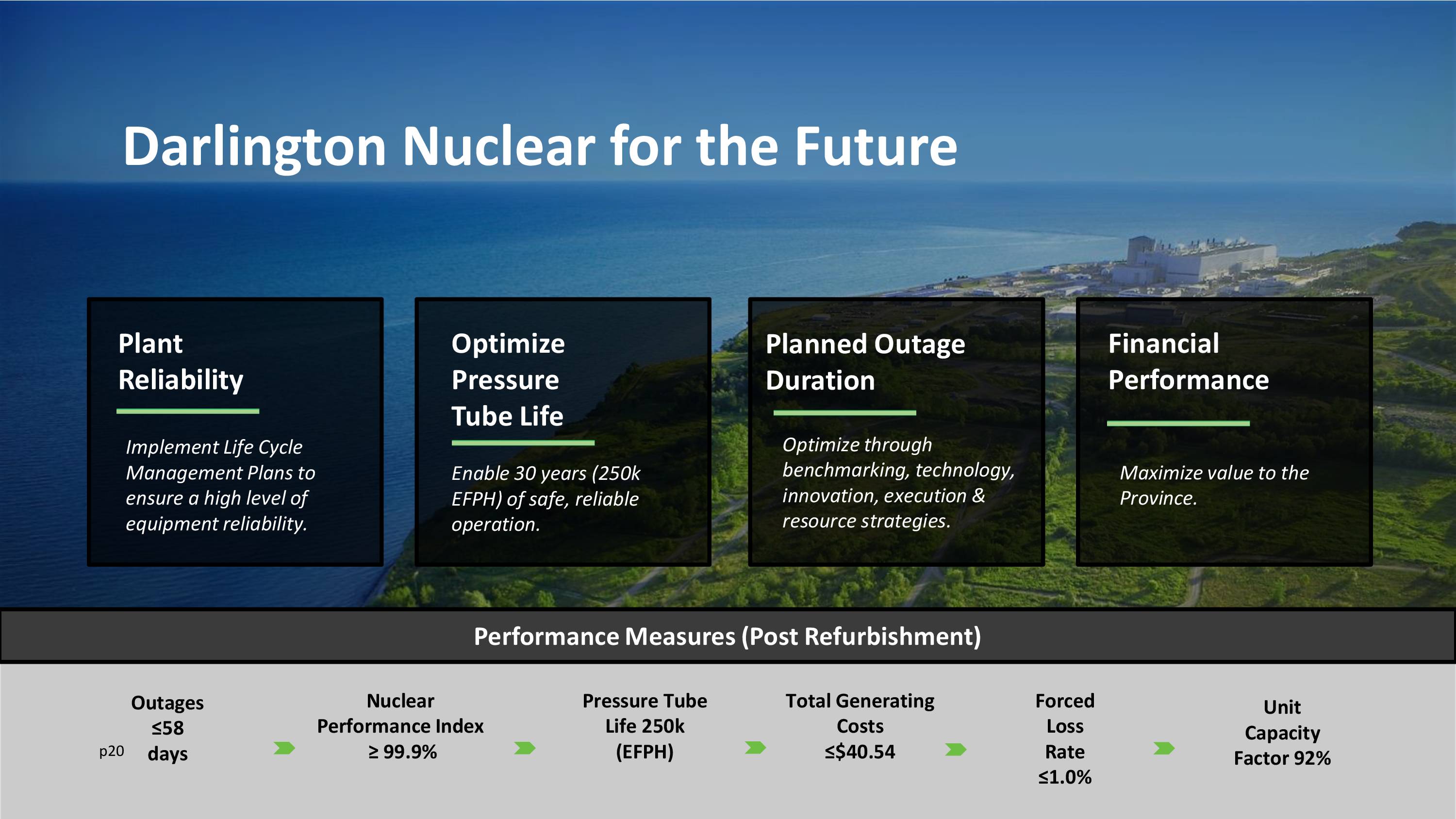Click green arrow after Total Generating Costs
The height and width of the screenshot is (819, 1456).
coord(956,750)
